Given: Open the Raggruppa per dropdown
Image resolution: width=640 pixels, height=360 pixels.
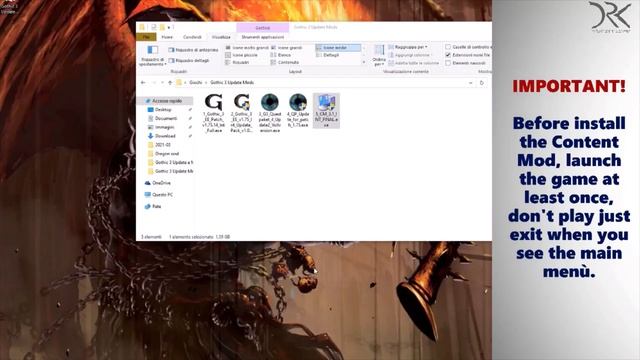Looking at the screenshot, I should pyautogui.click(x=408, y=47).
